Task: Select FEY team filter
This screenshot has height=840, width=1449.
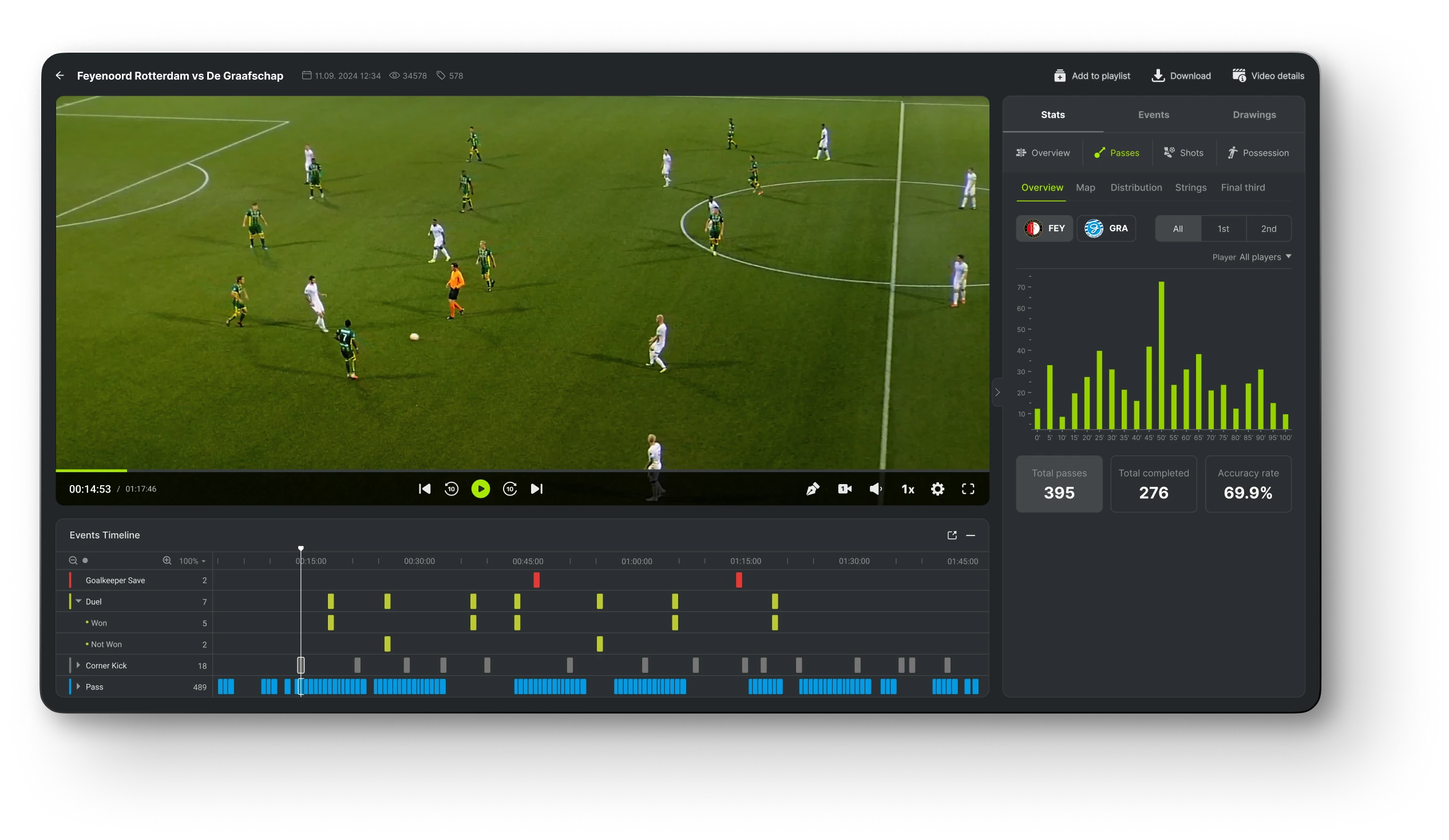Action: pos(1044,228)
